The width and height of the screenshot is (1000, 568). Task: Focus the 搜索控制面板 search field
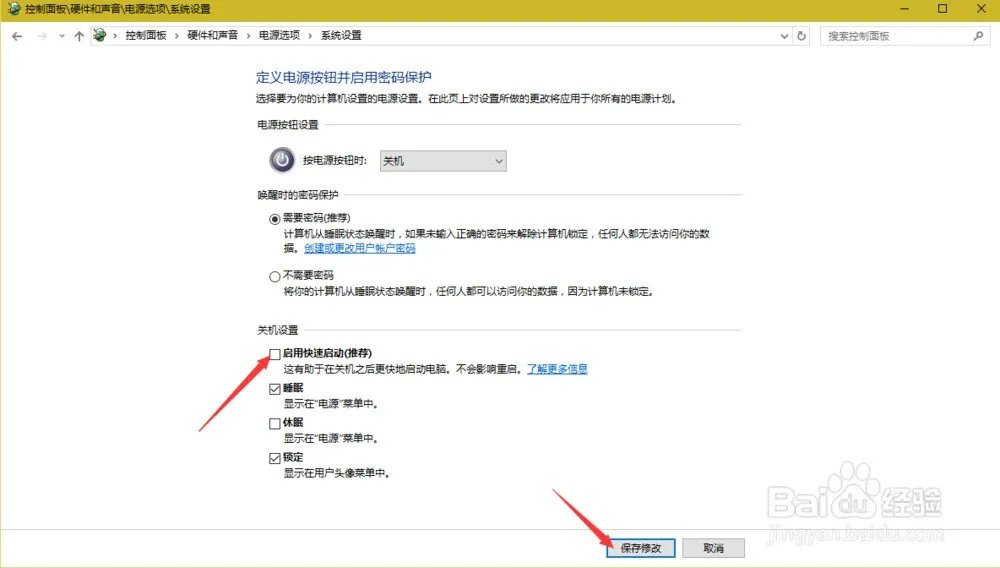[904, 36]
